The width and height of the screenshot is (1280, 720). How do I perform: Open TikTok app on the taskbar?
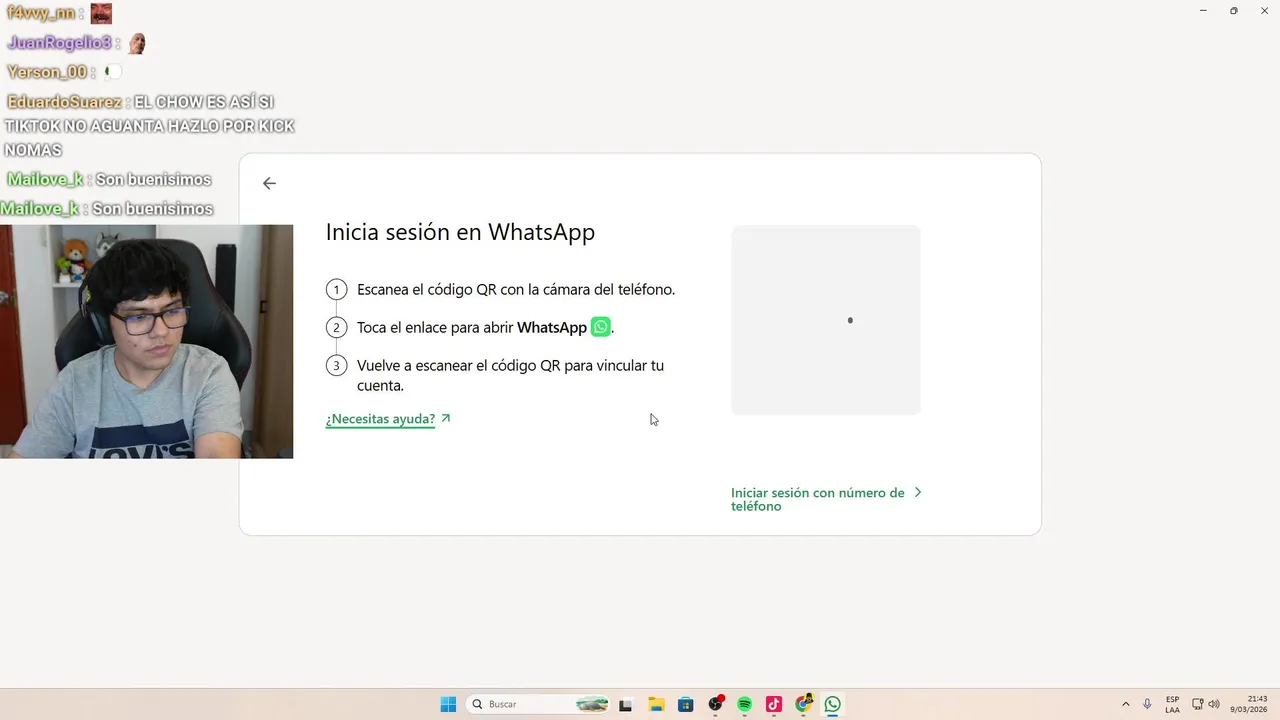coord(774,704)
